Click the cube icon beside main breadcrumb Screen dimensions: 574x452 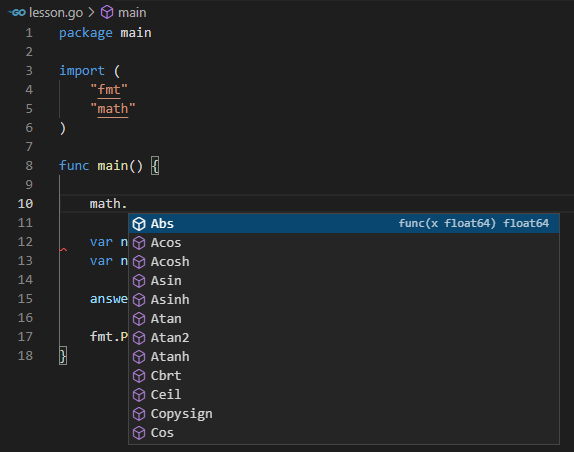(x=107, y=12)
